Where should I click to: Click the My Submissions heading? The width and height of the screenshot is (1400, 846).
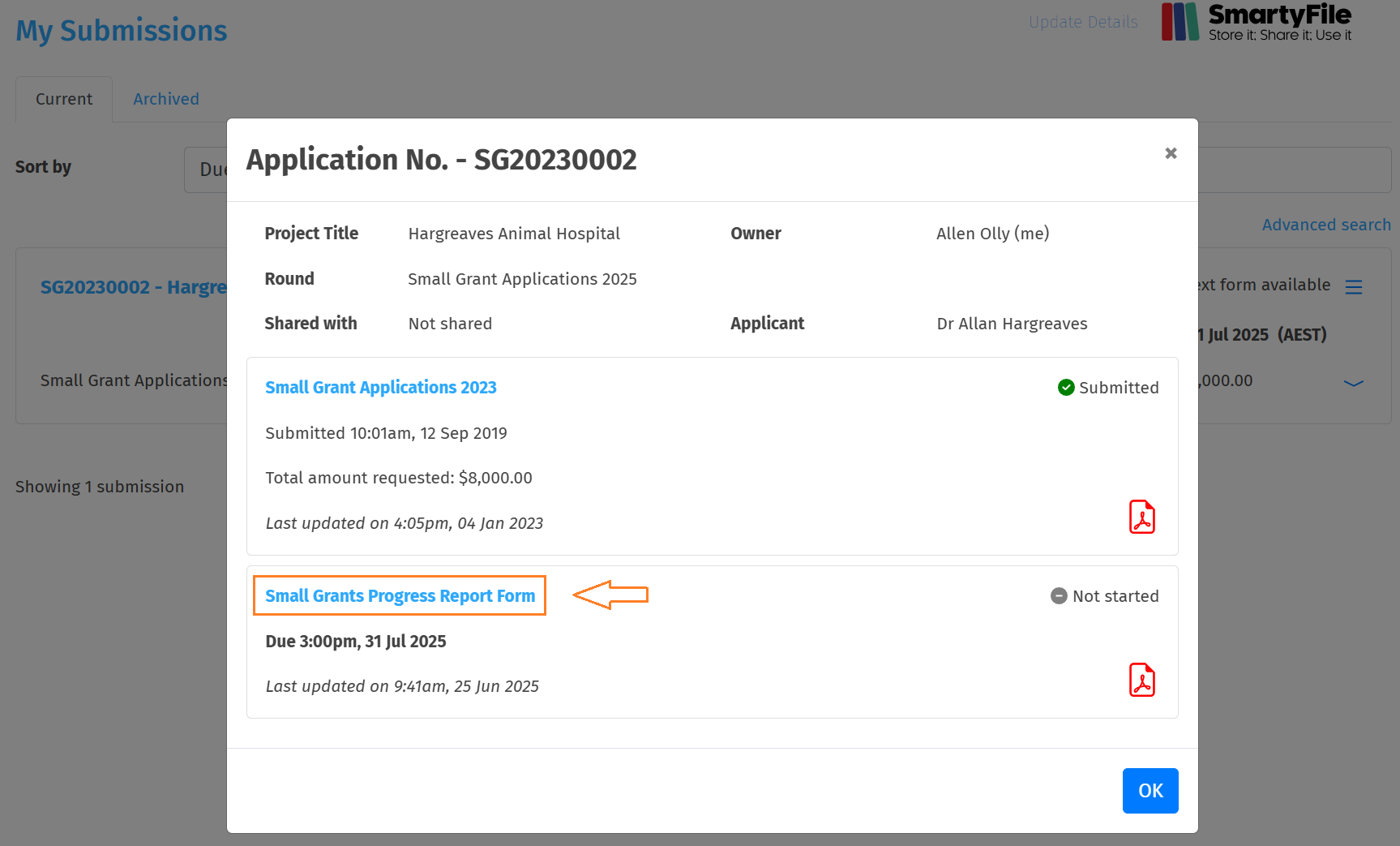(x=122, y=31)
